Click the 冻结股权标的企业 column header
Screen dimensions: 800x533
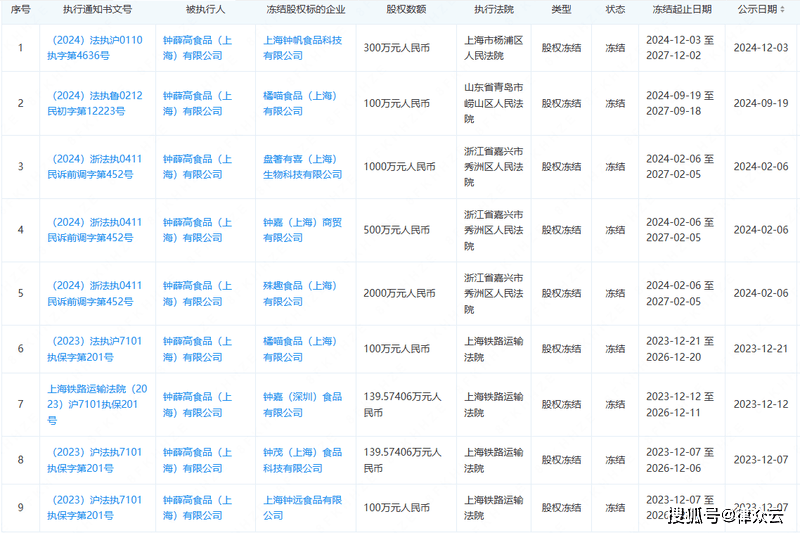click(x=306, y=9)
